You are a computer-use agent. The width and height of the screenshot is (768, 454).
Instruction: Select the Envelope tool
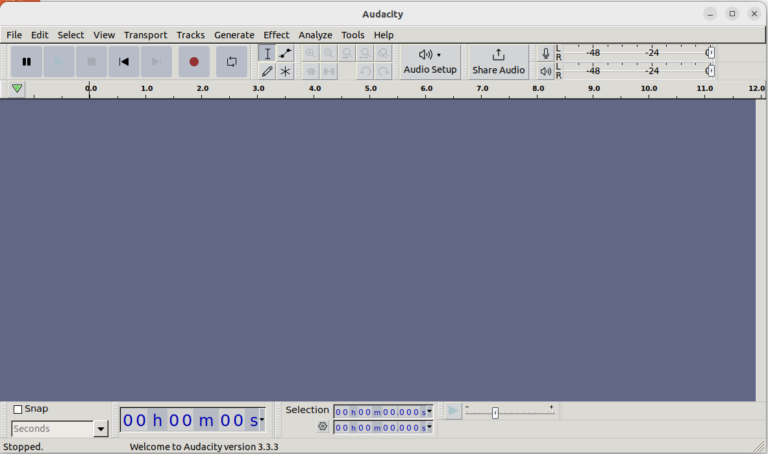(x=286, y=53)
